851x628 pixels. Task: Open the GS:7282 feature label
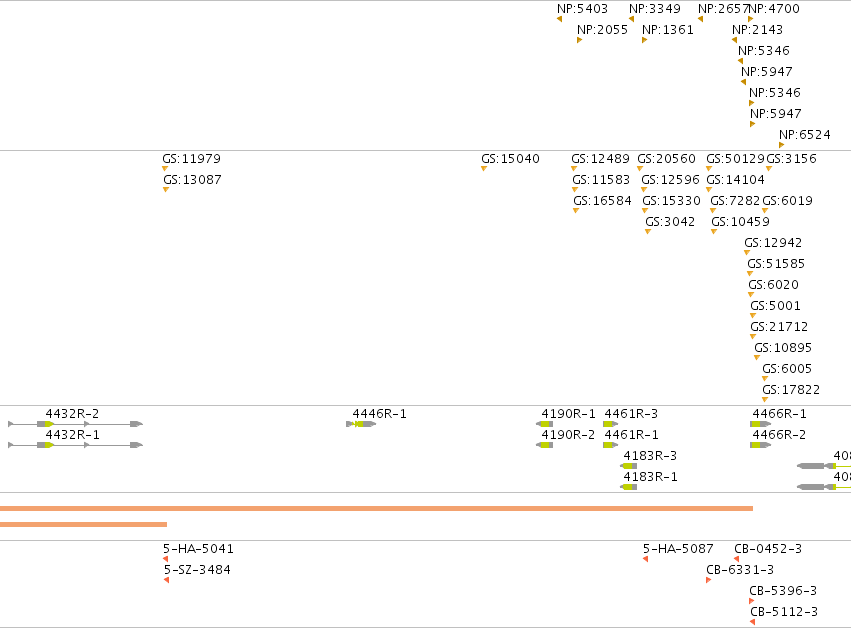[x=735, y=200]
